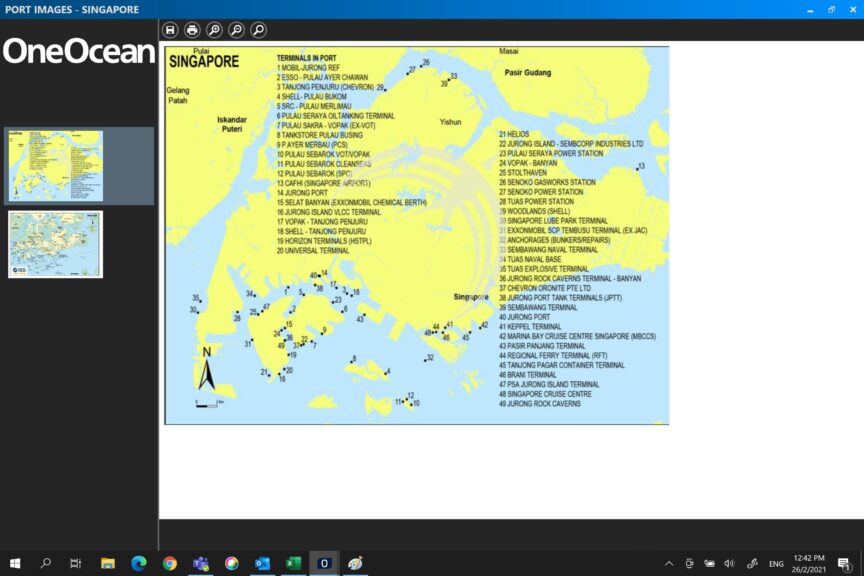Click the 'Yishun' map label
This screenshot has height=576, width=864.
pyautogui.click(x=450, y=122)
